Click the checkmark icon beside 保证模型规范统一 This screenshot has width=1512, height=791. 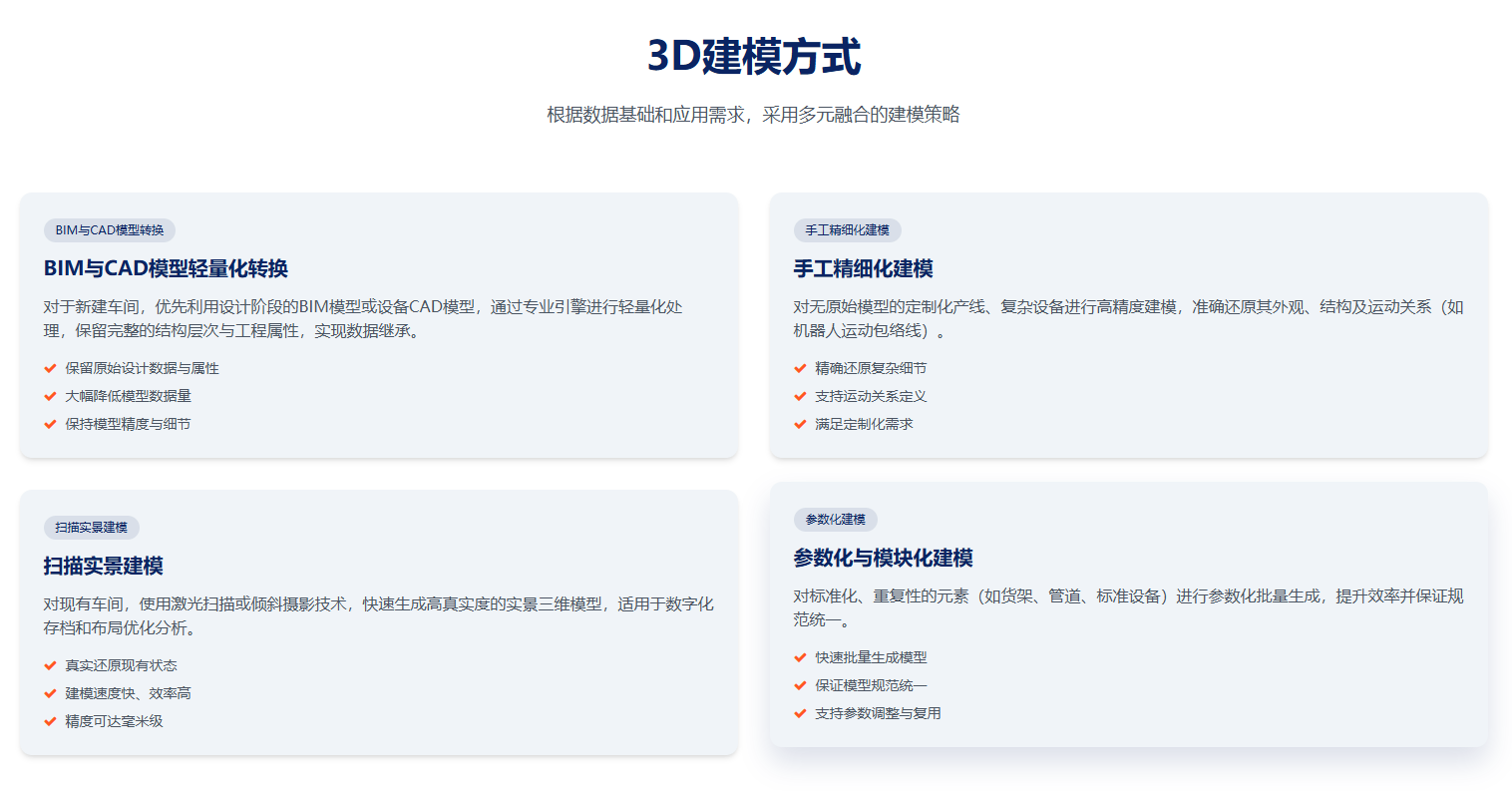click(x=800, y=685)
